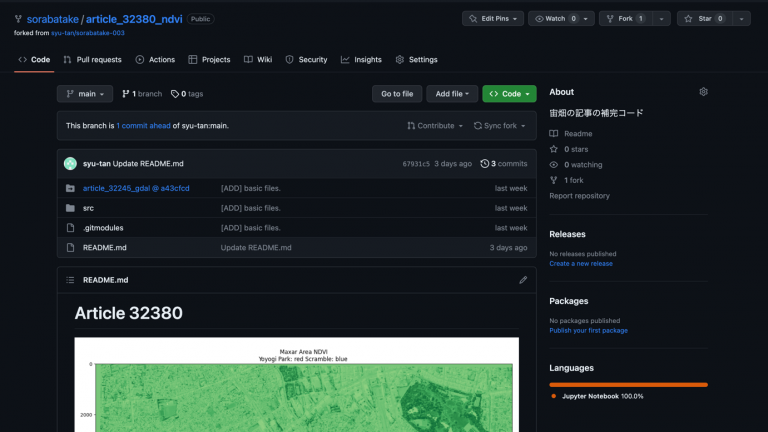The height and width of the screenshot is (432, 768).
Task: Open the latest Update README.md commit message
Action: 148,164
